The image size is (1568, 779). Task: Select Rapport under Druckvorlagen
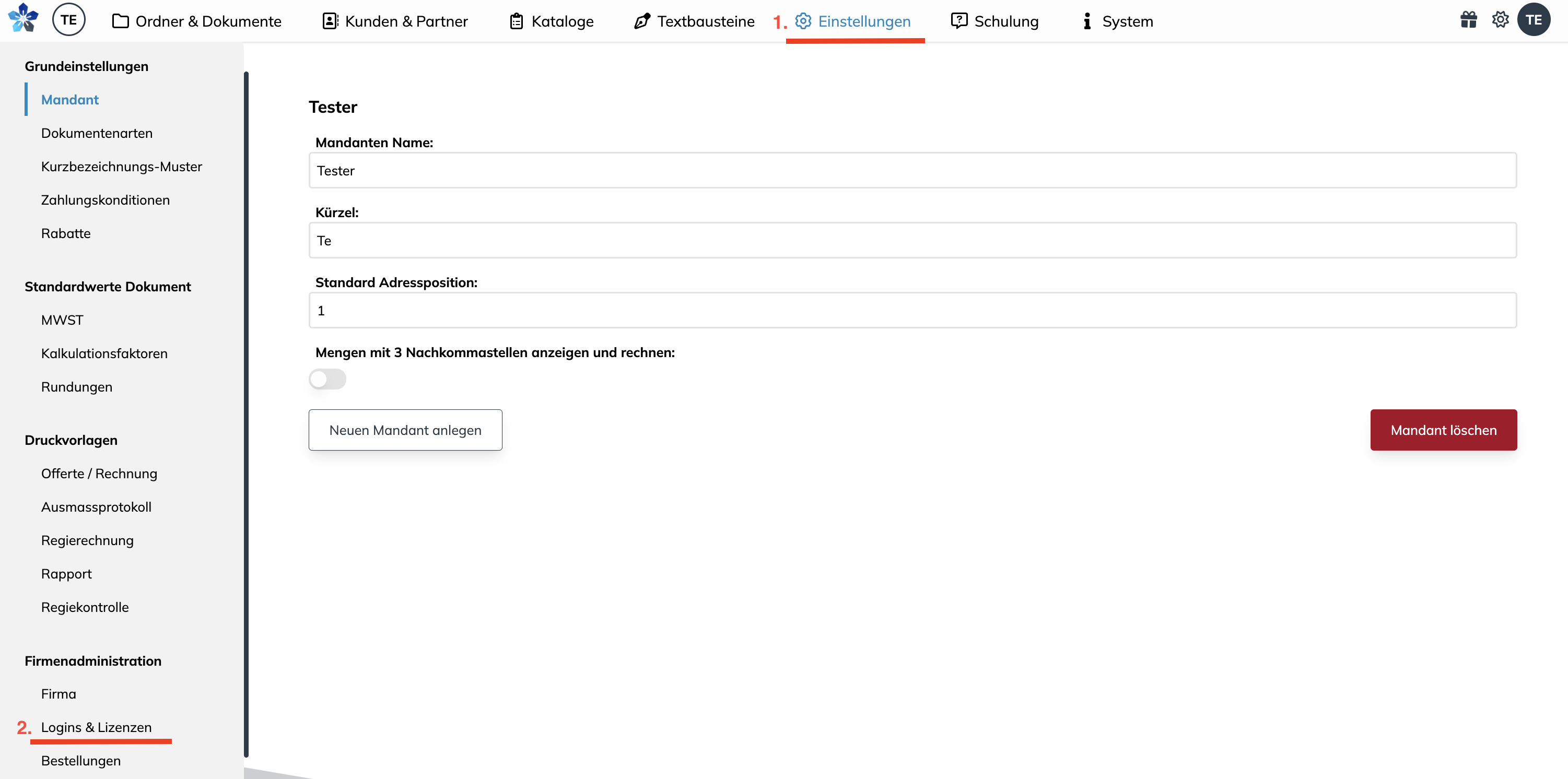pyautogui.click(x=66, y=573)
